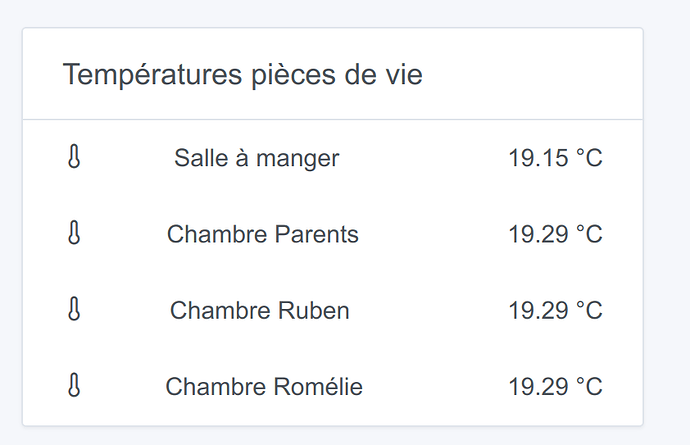
Task: Click the 19.29 number for Chambre Ruben
Action: click(538, 310)
